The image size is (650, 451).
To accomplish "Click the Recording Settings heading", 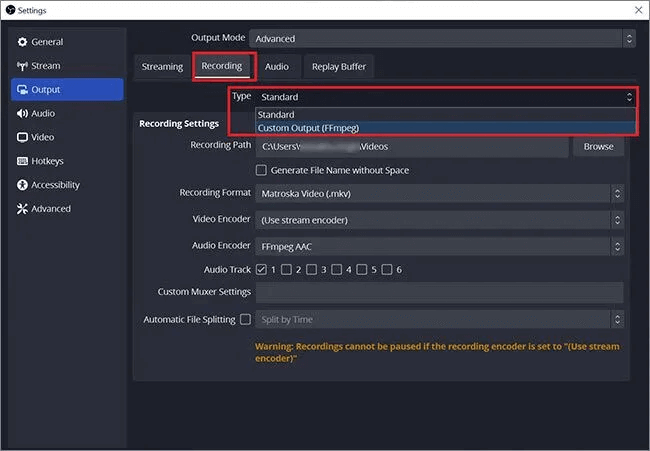I will pyautogui.click(x=179, y=124).
